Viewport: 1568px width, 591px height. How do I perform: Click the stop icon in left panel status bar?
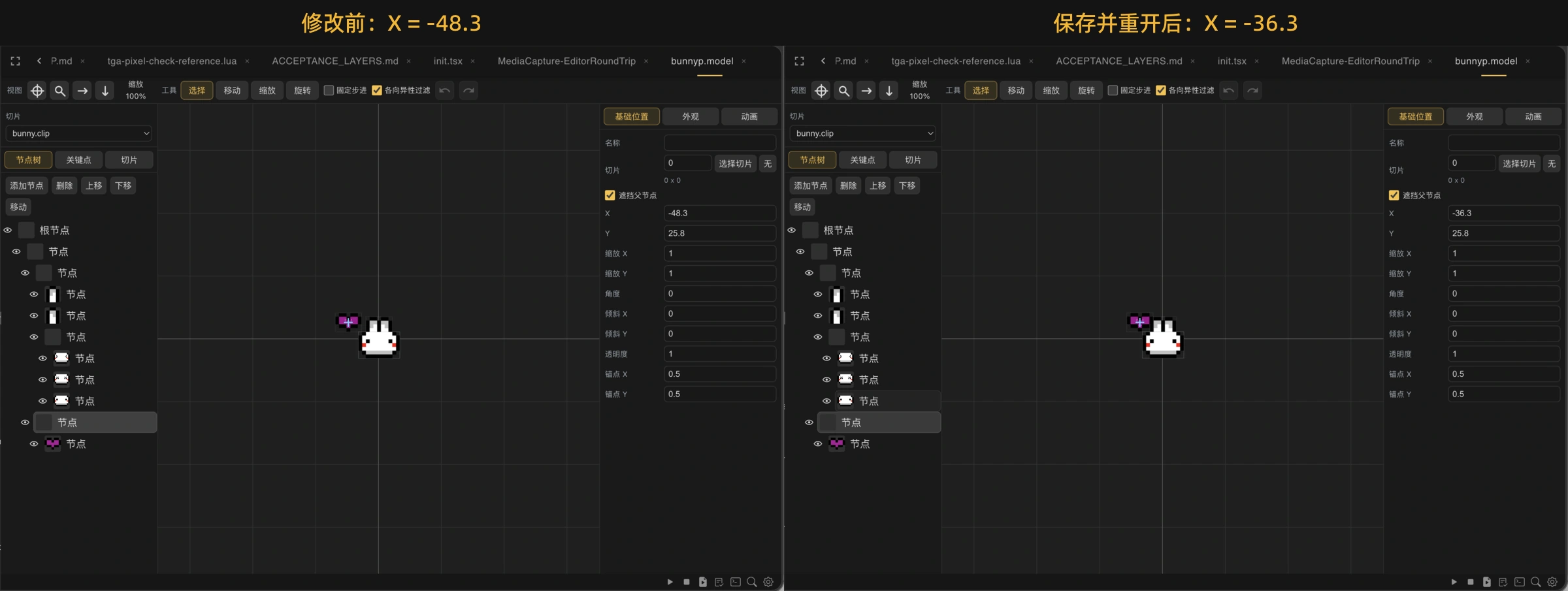686,582
